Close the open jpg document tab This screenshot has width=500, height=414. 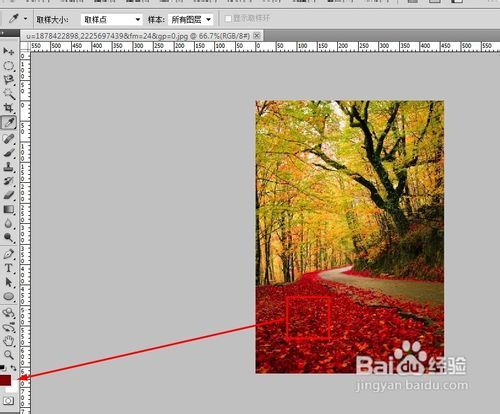click(x=257, y=35)
